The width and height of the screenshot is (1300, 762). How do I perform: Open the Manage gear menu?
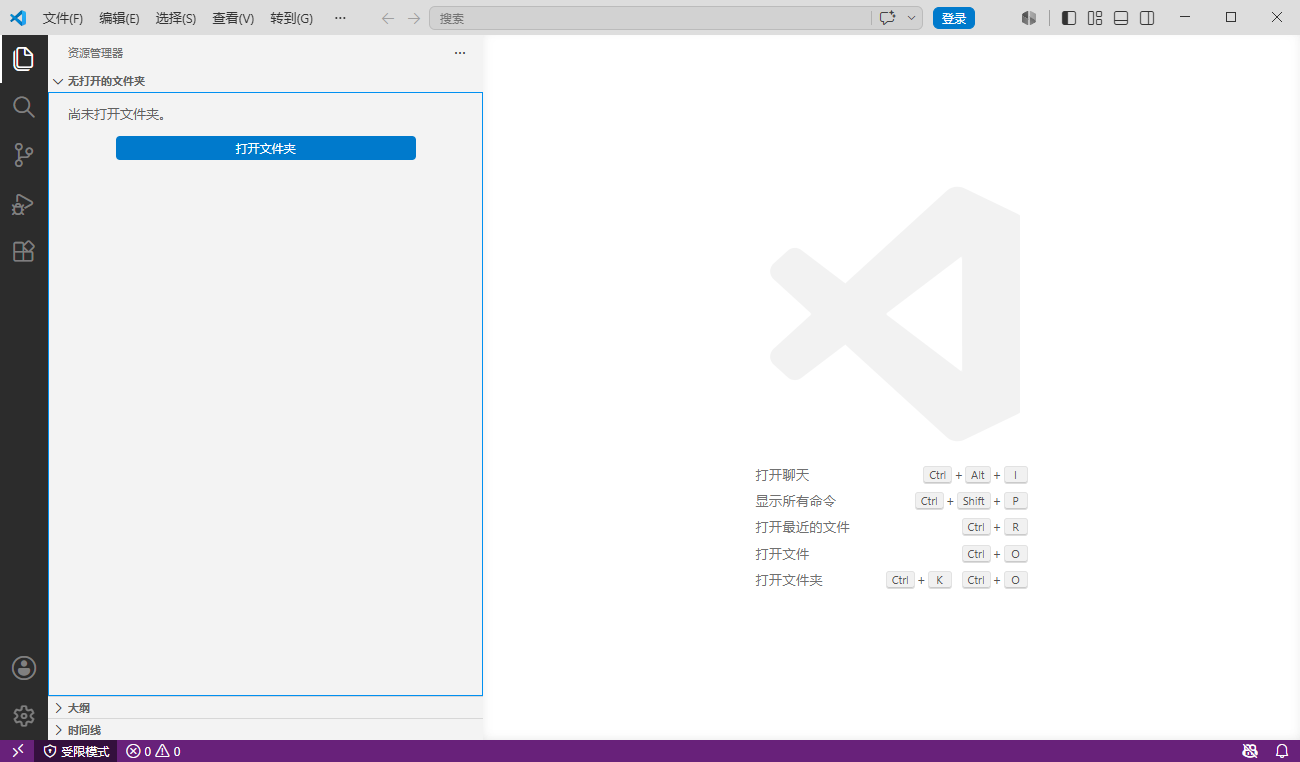pos(23,716)
